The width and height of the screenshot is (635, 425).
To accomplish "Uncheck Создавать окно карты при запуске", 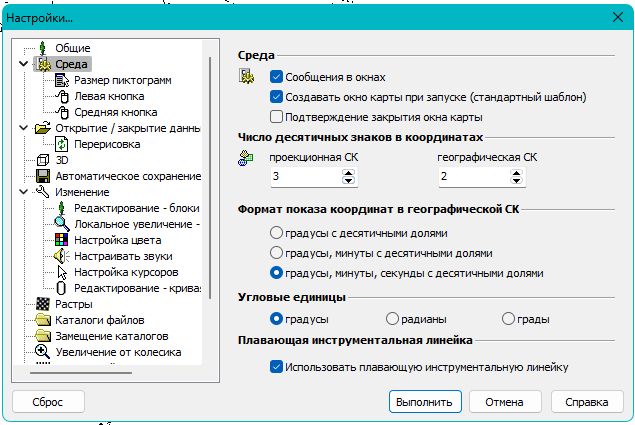I will 276,97.
